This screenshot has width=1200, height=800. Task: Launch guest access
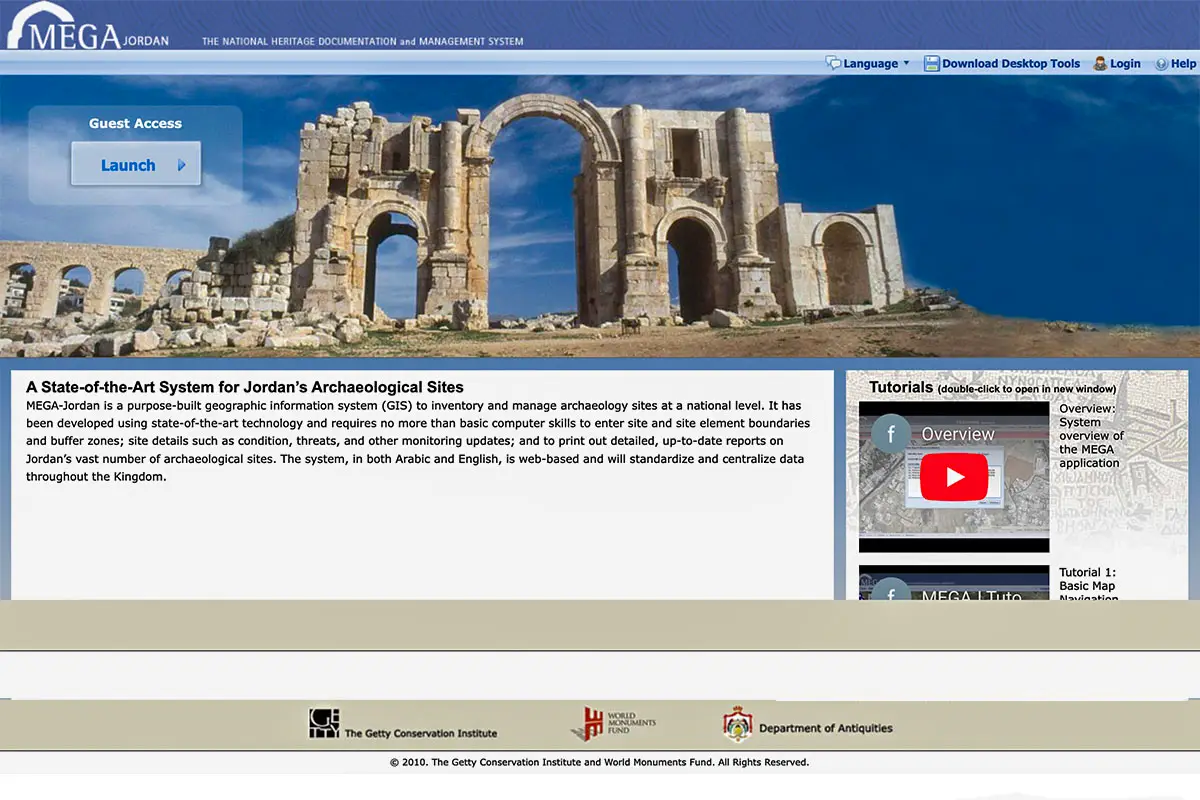[x=136, y=164]
